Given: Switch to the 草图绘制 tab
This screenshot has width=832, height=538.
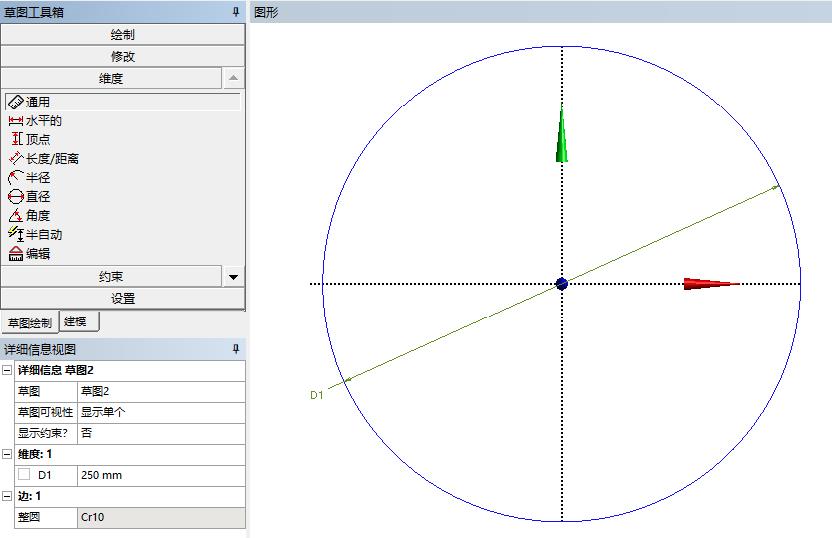Looking at the screenshot, I should pos(30,323).
